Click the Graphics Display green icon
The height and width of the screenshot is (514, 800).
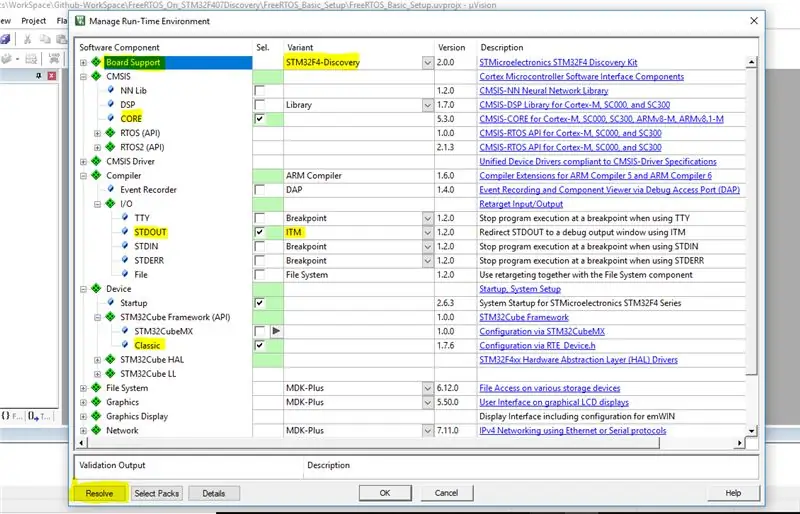96,416
